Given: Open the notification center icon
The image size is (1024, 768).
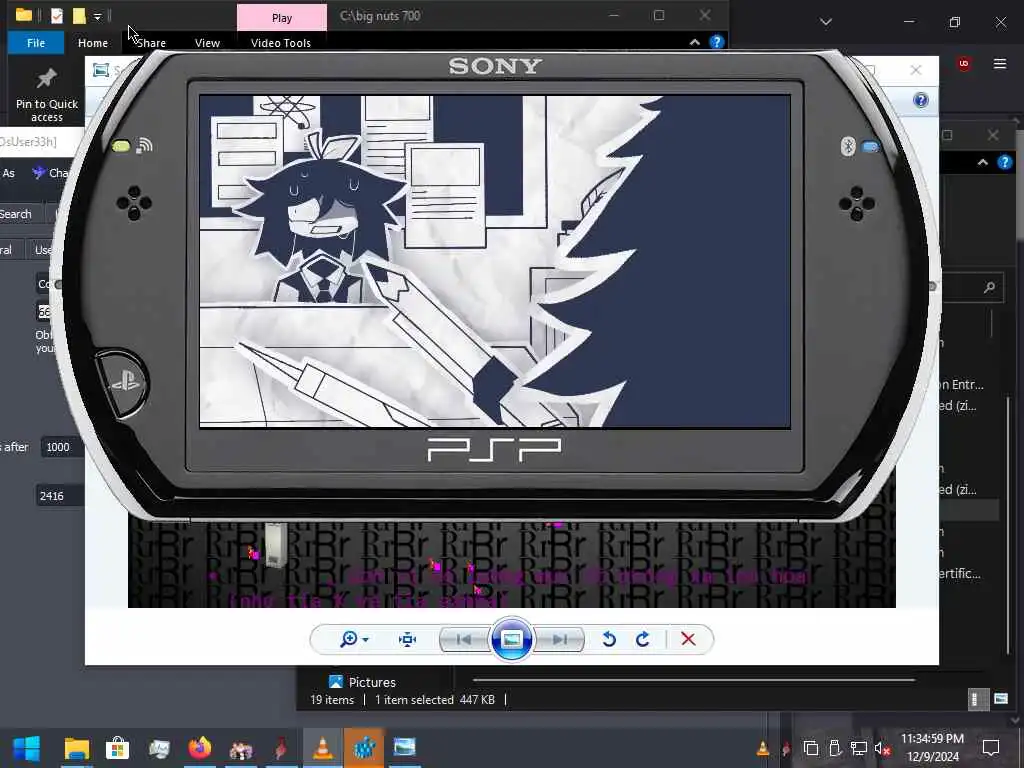Looking at the screenshot, I should point(991,748).
